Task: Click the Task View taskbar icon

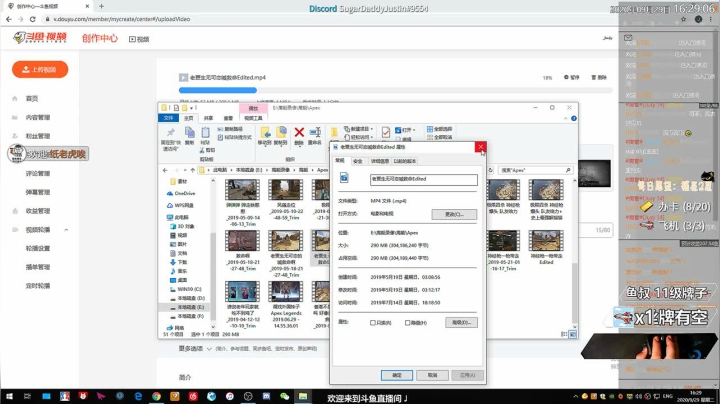Action: pyautogui.click(x=27, y=396)
